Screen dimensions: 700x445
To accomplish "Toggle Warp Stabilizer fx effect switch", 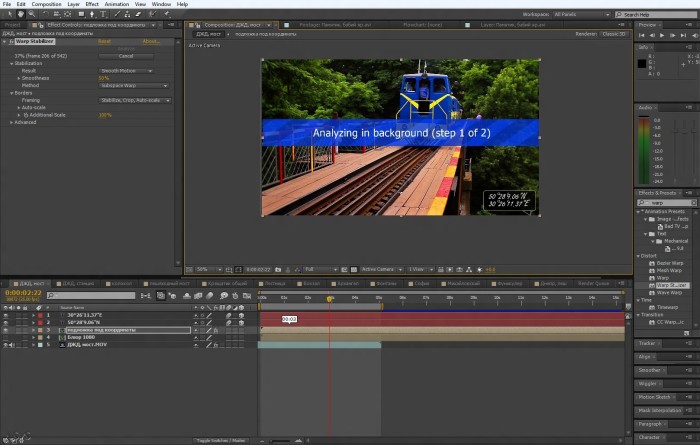I will coord(11,42).
